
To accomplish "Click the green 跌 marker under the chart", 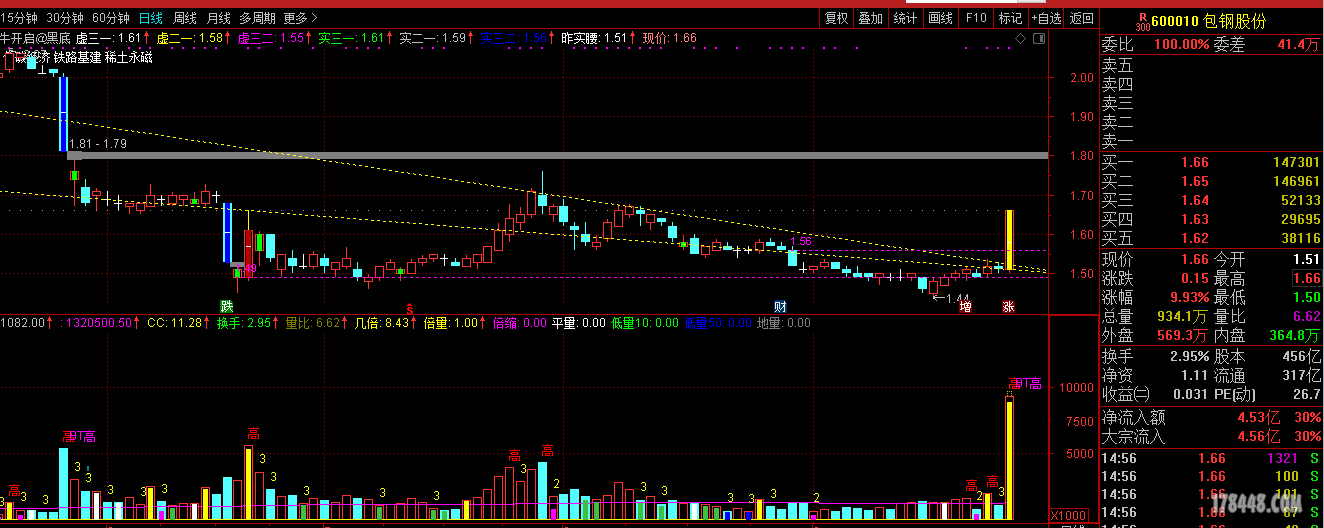I will coord(227,305).
